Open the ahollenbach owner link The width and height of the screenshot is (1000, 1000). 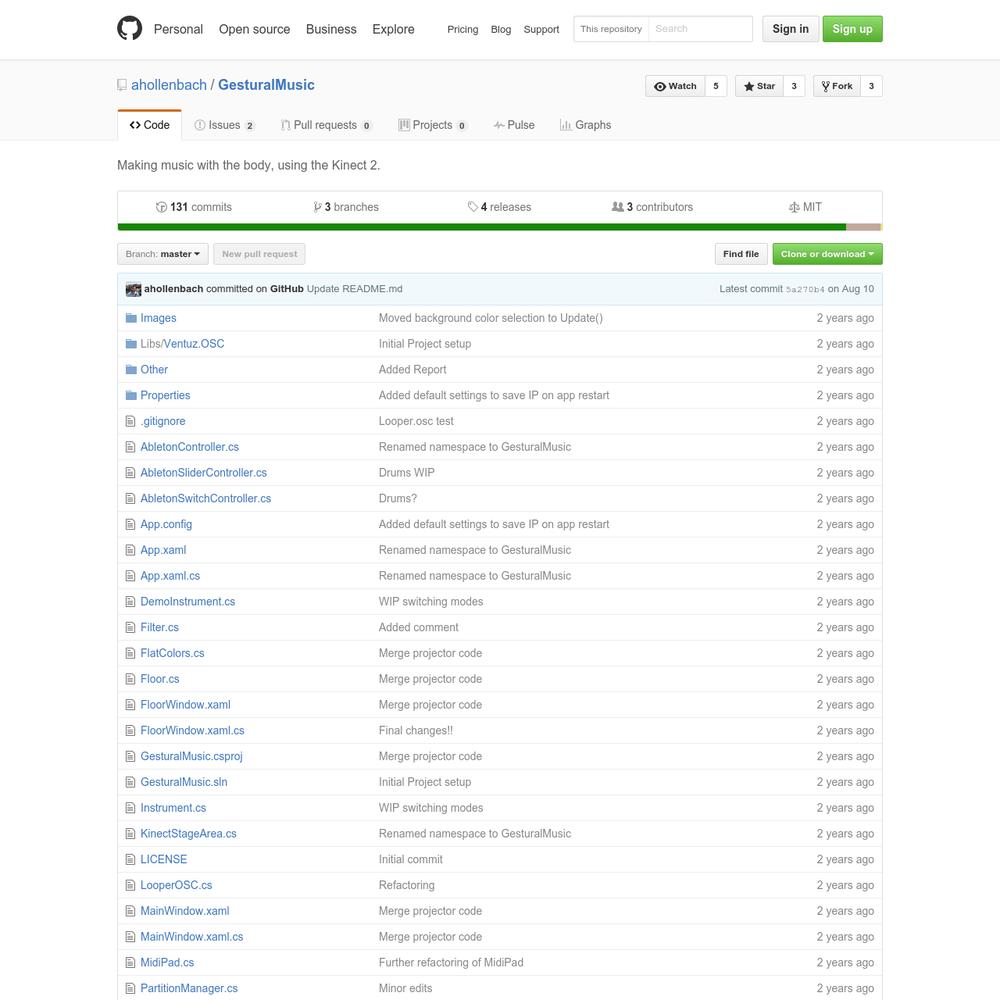[x=169, y=85]
